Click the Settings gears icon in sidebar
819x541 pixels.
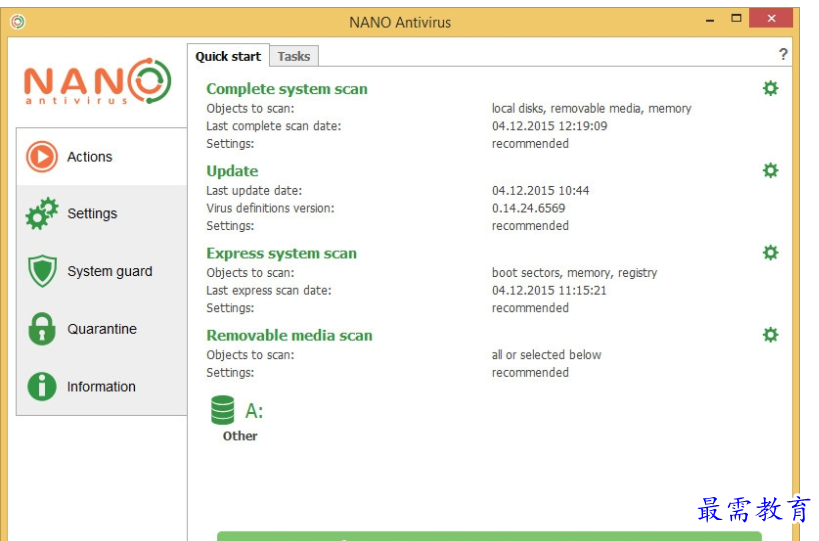click(42, 213)
